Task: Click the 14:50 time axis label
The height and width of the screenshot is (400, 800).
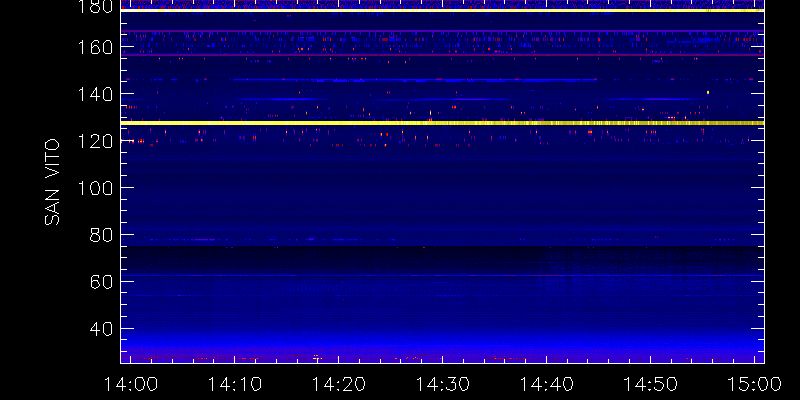Action: tap(651, 384)
